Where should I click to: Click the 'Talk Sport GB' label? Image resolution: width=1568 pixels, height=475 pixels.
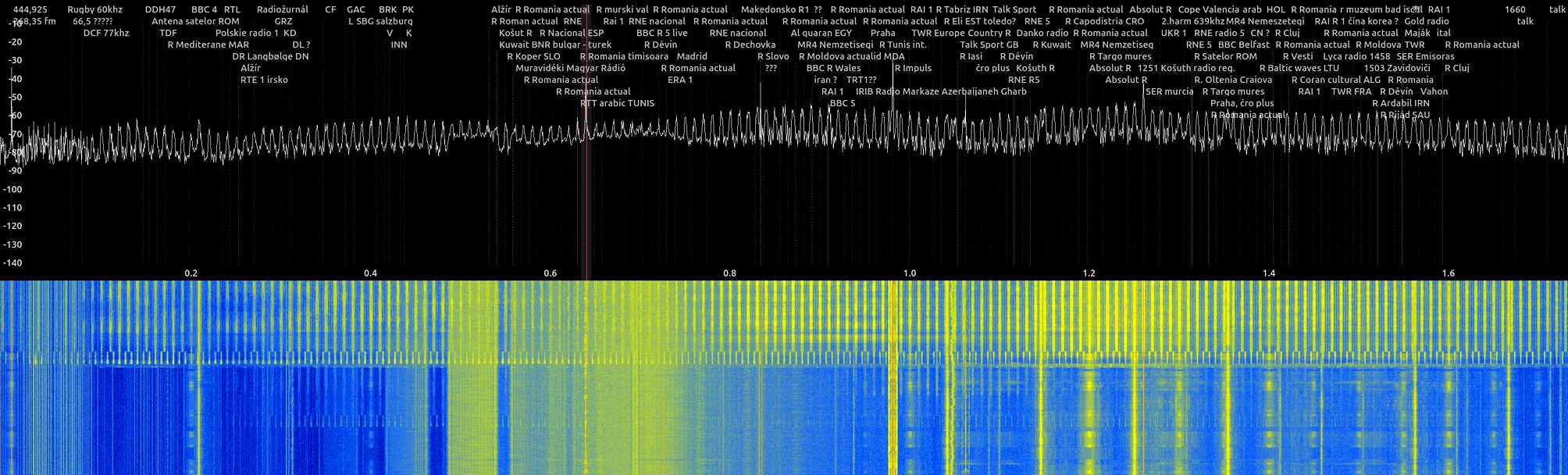(989, 45)
